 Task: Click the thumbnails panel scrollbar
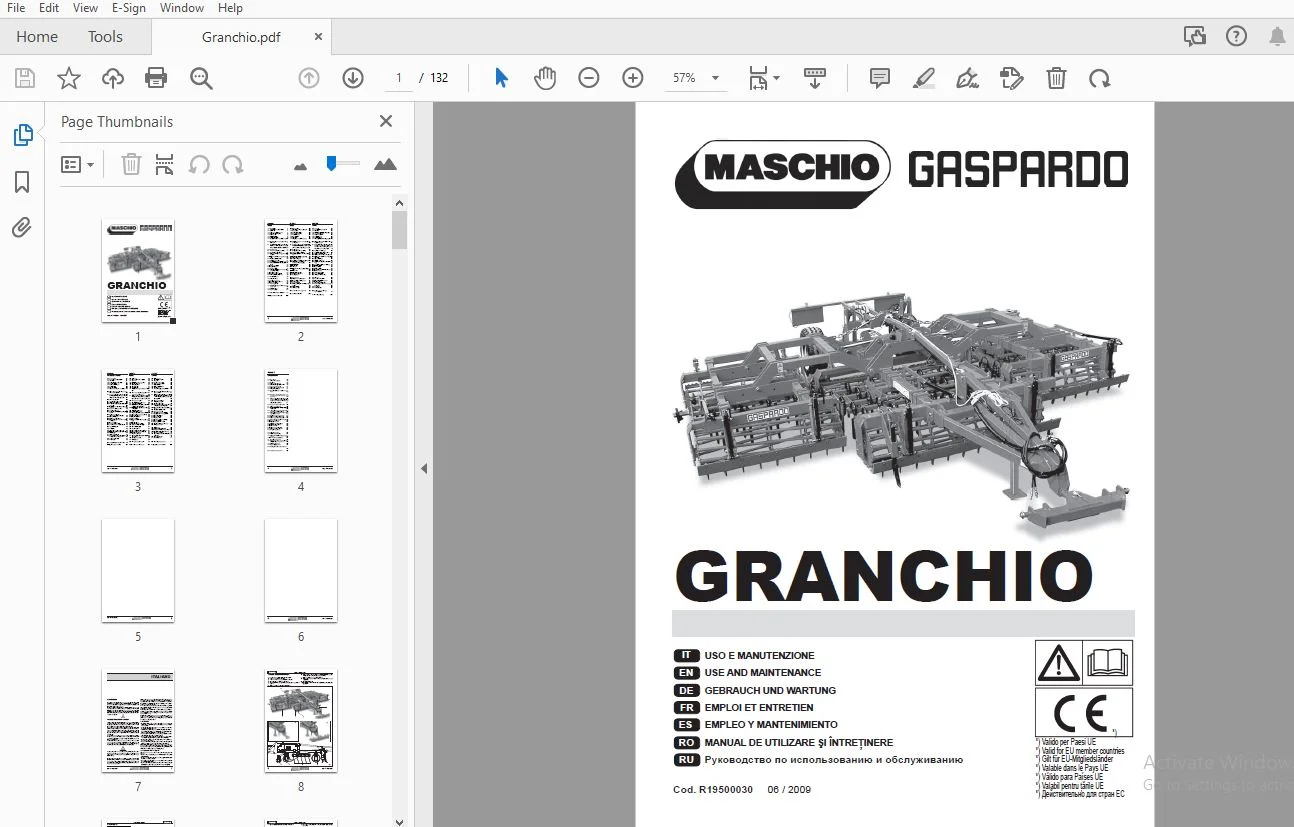(x=399, y=231)
